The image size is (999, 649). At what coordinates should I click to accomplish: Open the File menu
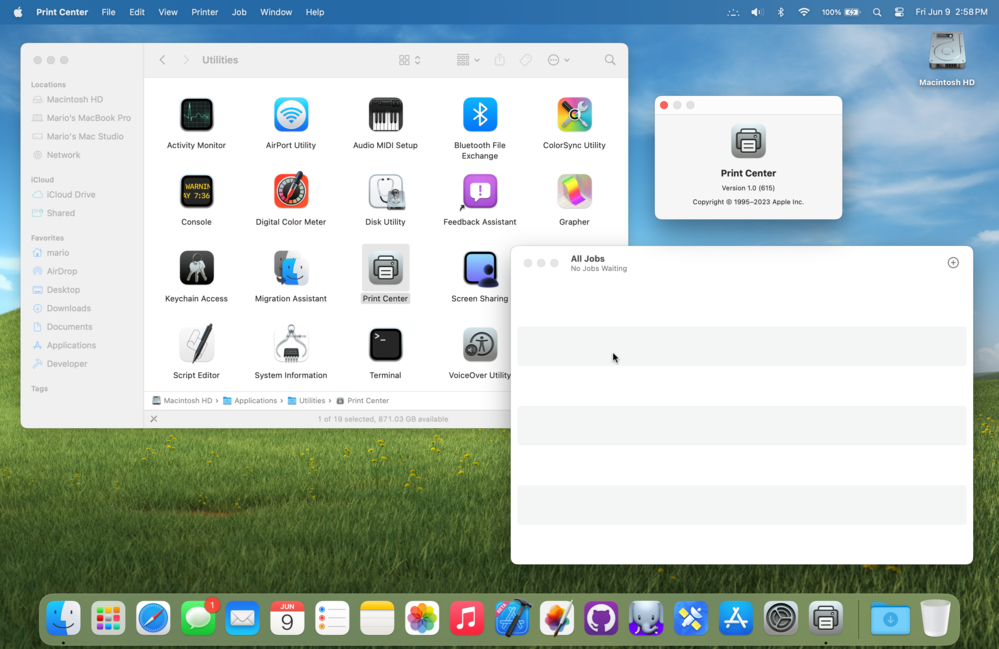click(x=108, y=12)
